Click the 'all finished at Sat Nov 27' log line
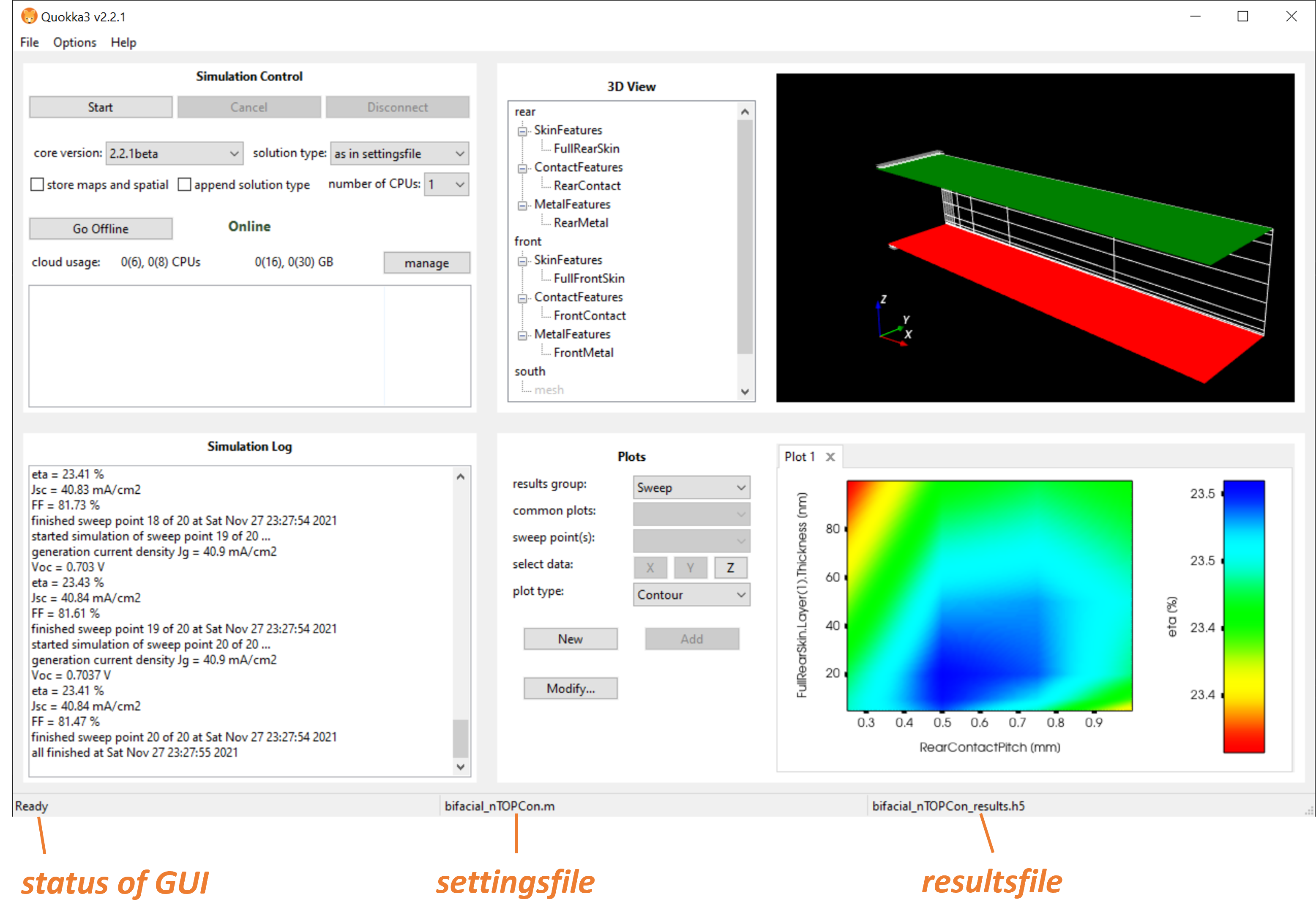Image resolution: width=1316 pixels, height=924 pixels. (135, 753)
